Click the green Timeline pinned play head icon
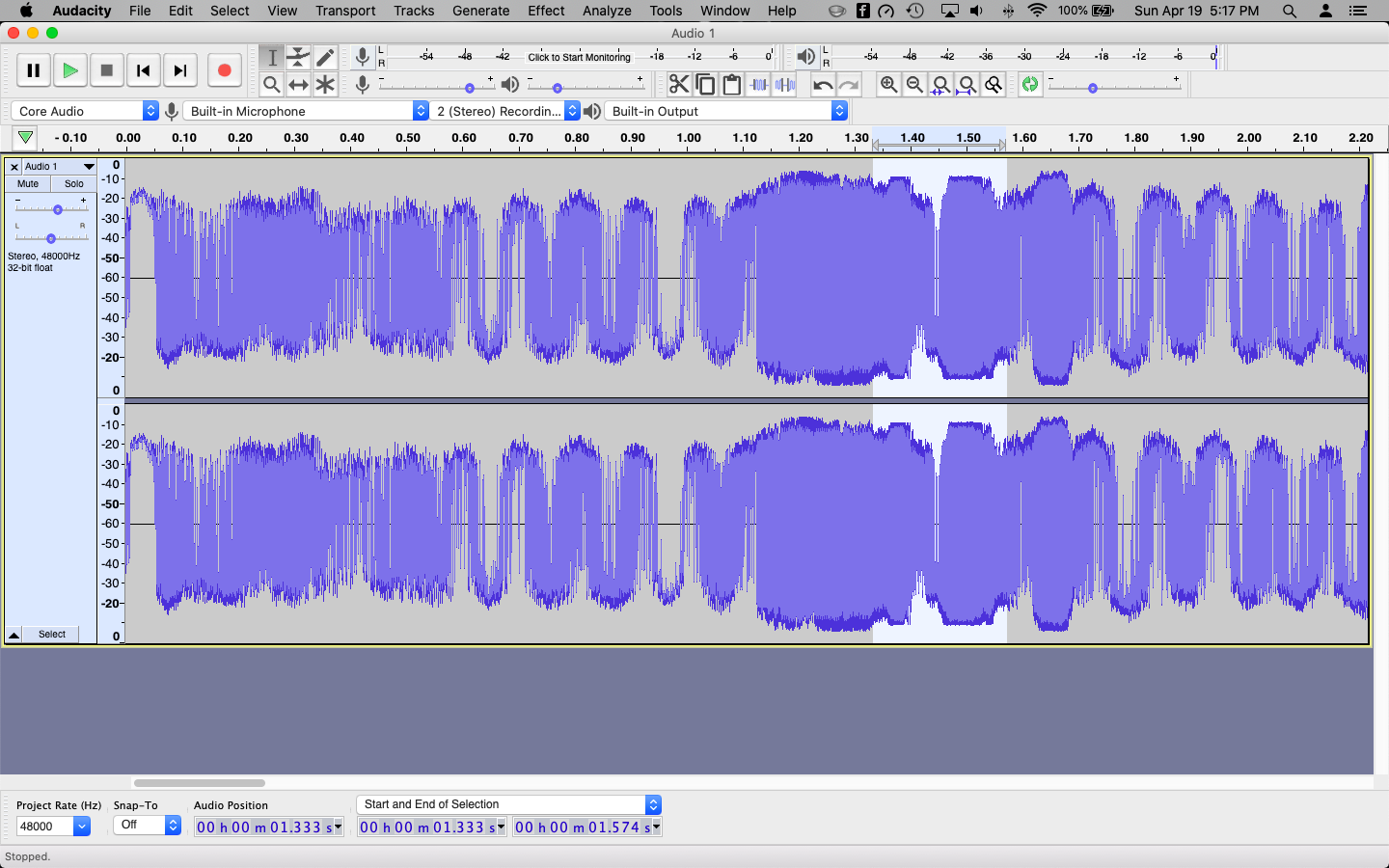1389x868 pixels. [x=26, y=138]
